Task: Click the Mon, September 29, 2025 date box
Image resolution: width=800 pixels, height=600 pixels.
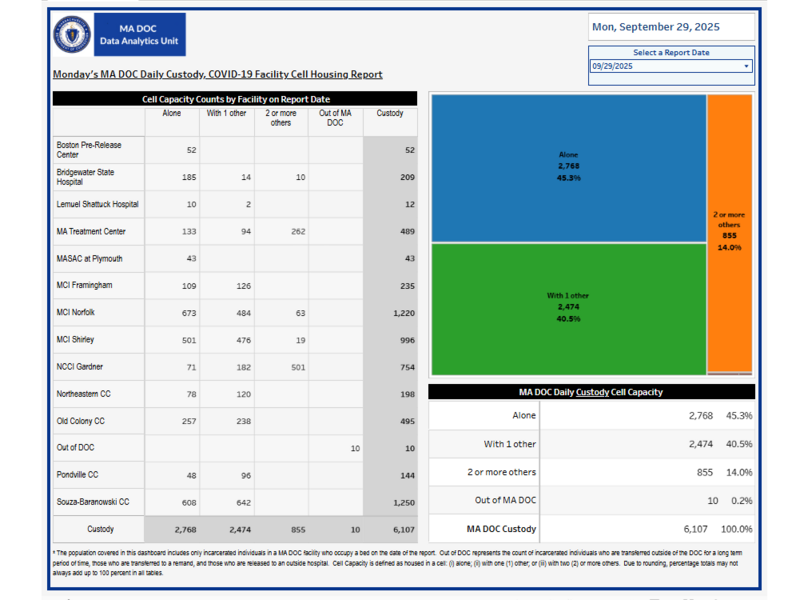Action: pyautogui.click(x=670, y=27)
